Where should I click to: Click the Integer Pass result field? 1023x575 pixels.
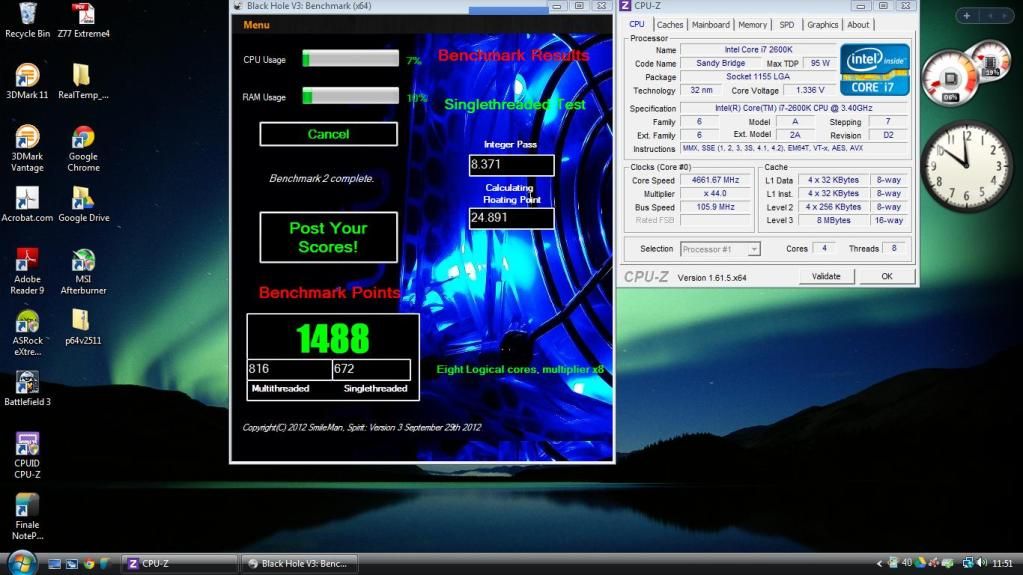click(x=512, y=165)
